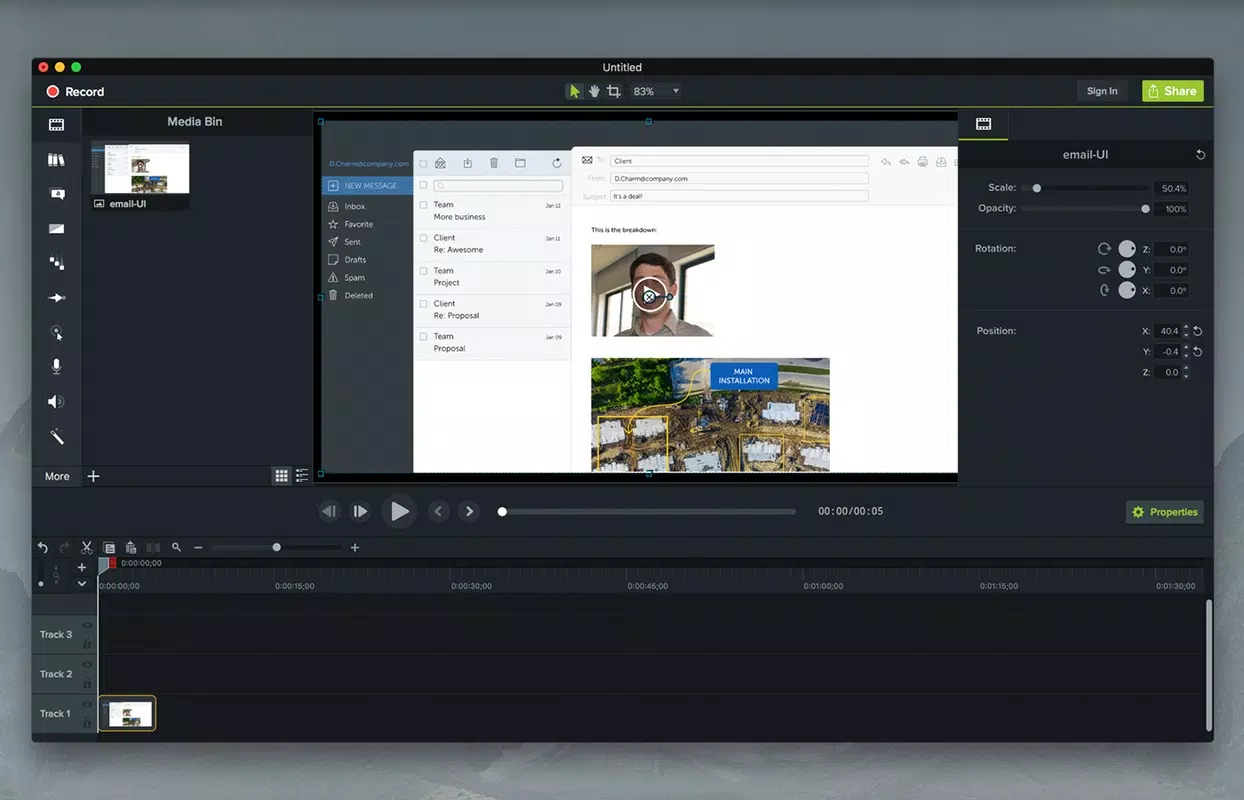Image resolution: width=1244 pixels, height=800 pixels.
Task: Click the Opacity slider handle
Action: (x=1143, y=208)
